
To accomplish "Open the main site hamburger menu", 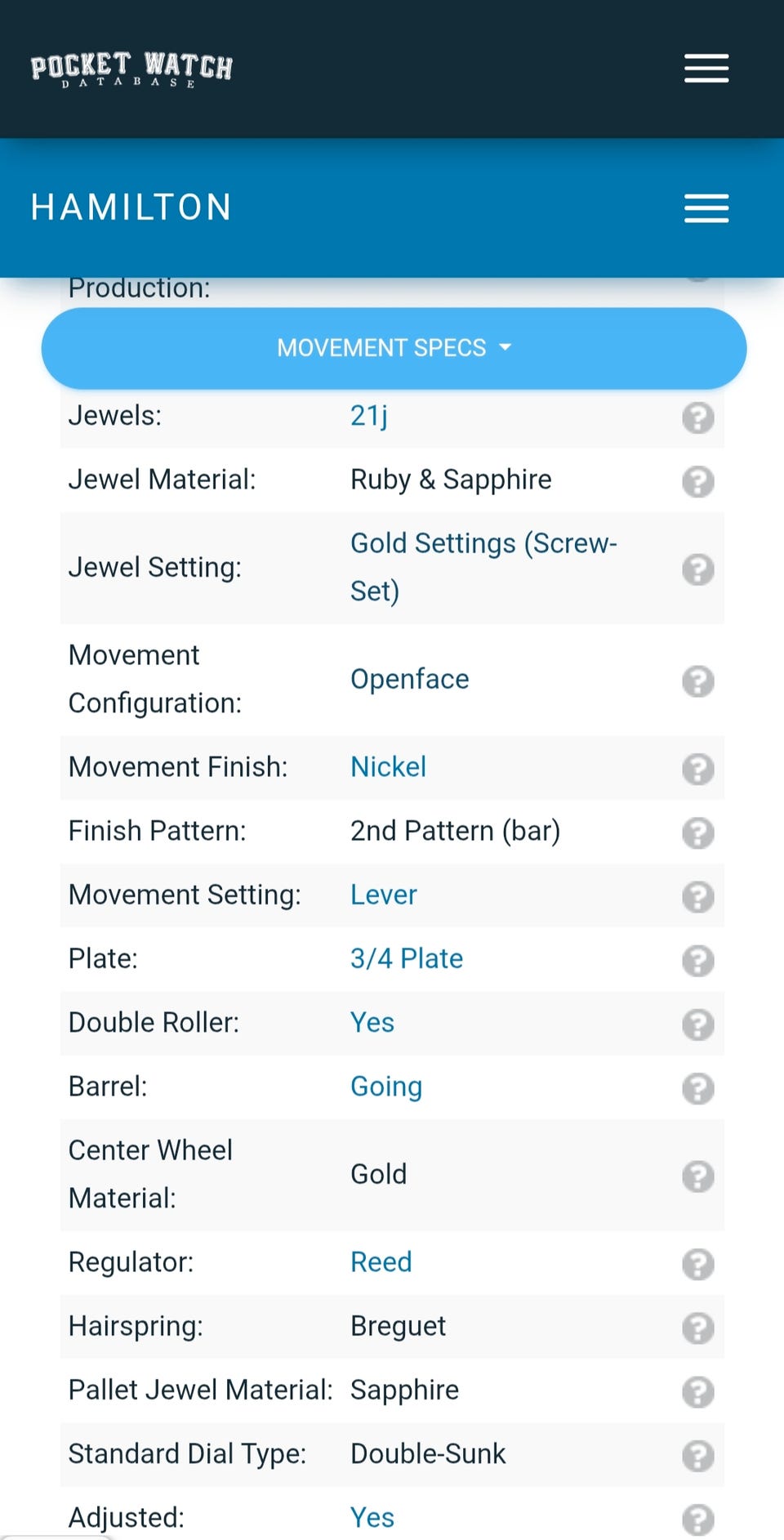I will click(x=706, y=69).
